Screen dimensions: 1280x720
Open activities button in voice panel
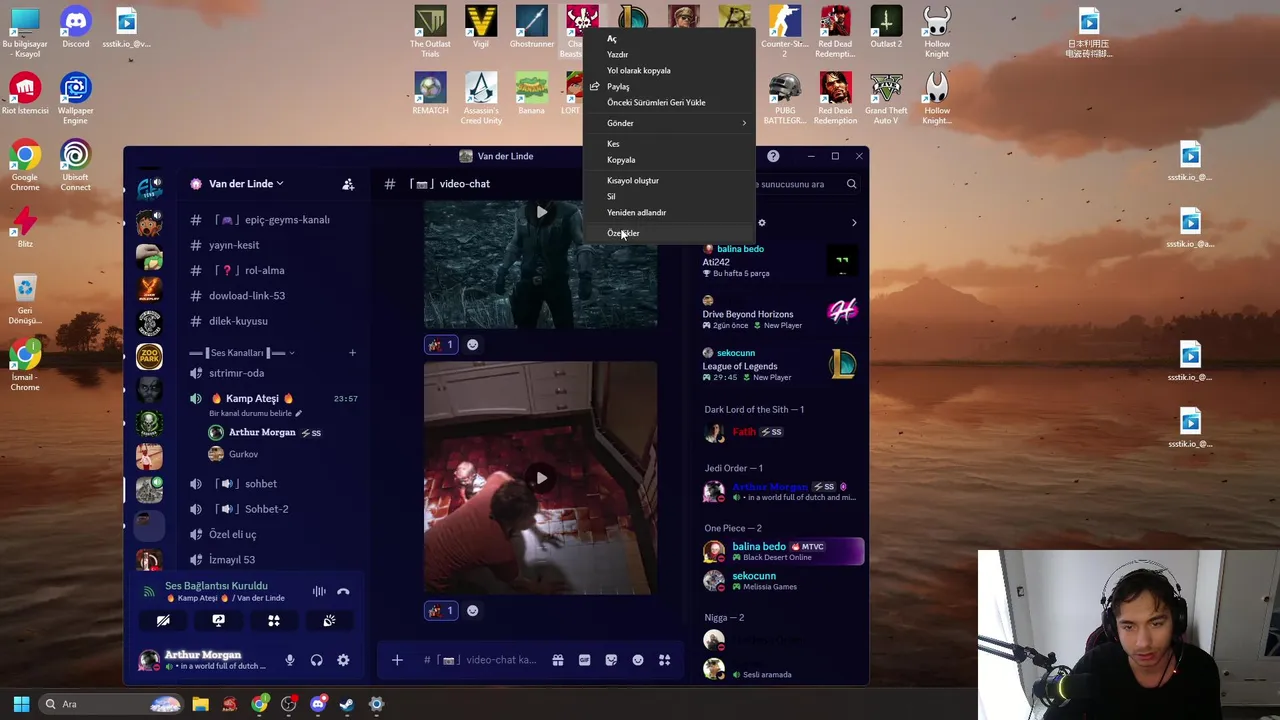pos(273,621)
